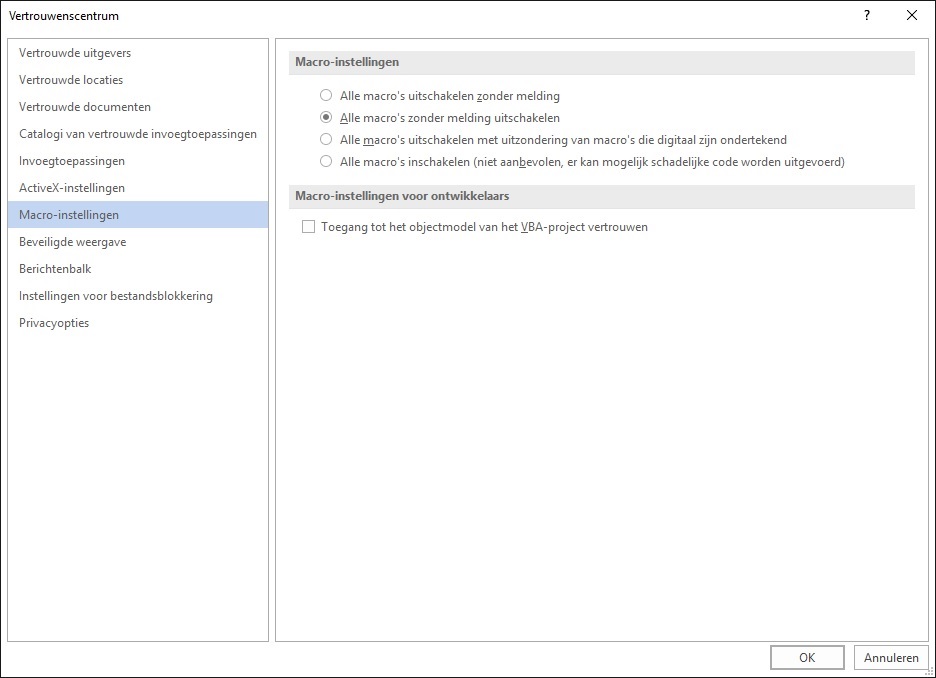Open the Vertrouwde locaties section
Screen dimensions: 936x678
tap(138, 80)
